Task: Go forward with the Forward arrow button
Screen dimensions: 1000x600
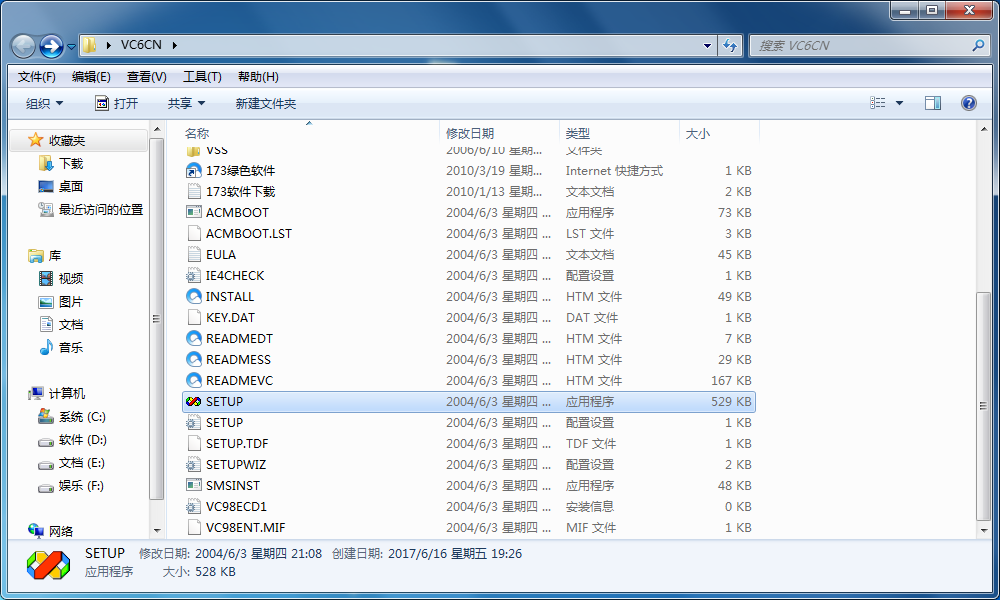Action: coord(51,46)
